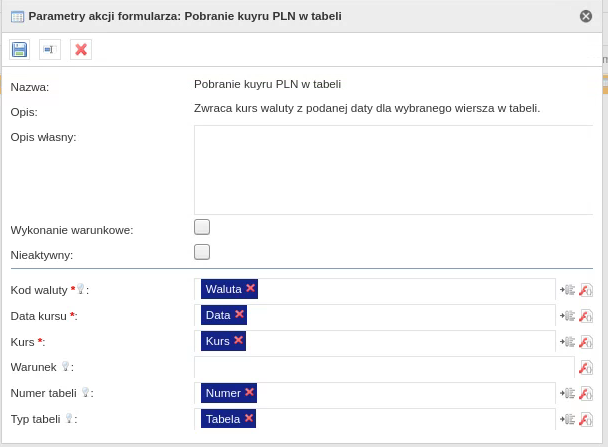The width and height of the screenshot is (608, 447).
Task: Enable the Wykonanie warunkowe checkbox
Action: [x=202, y=227]
